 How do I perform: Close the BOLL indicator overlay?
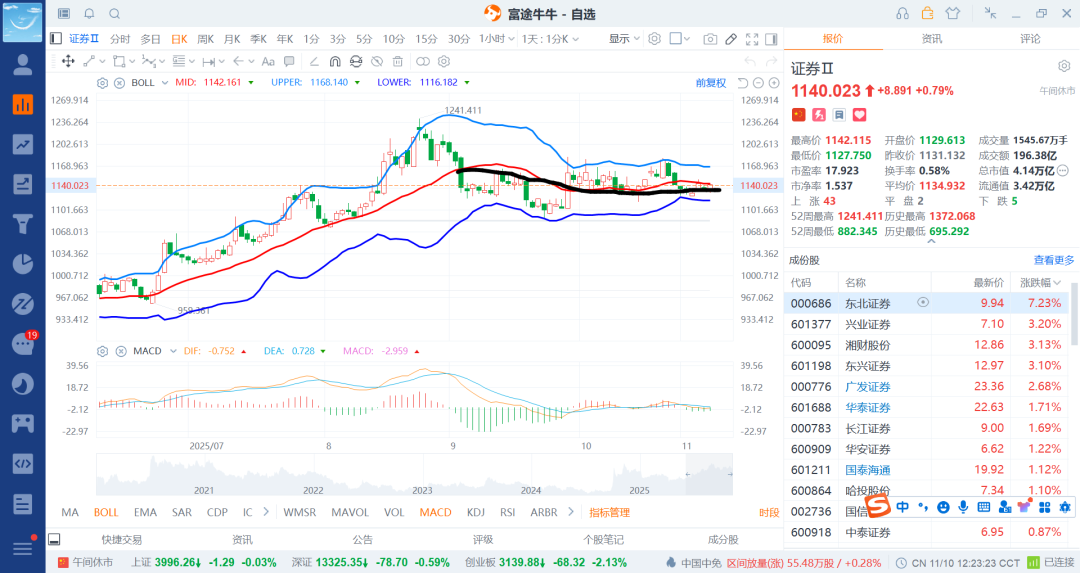click(118, 82)
